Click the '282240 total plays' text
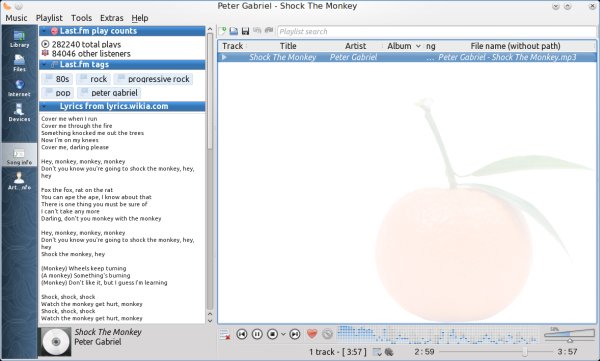 point(86,44)
